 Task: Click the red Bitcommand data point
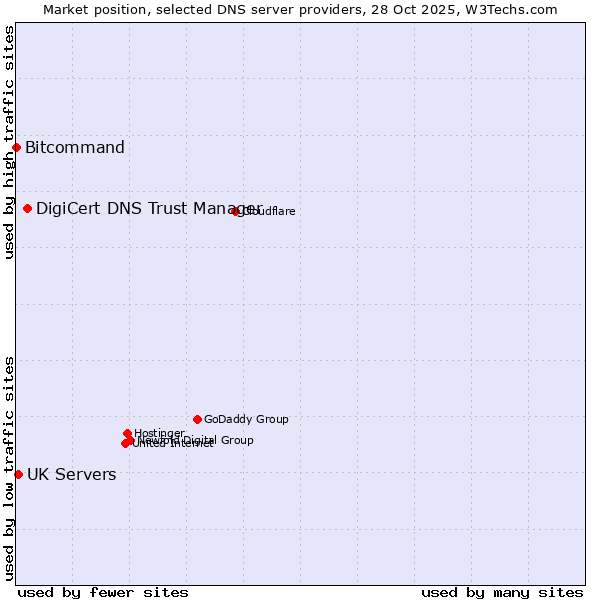[x=16, y=148]
